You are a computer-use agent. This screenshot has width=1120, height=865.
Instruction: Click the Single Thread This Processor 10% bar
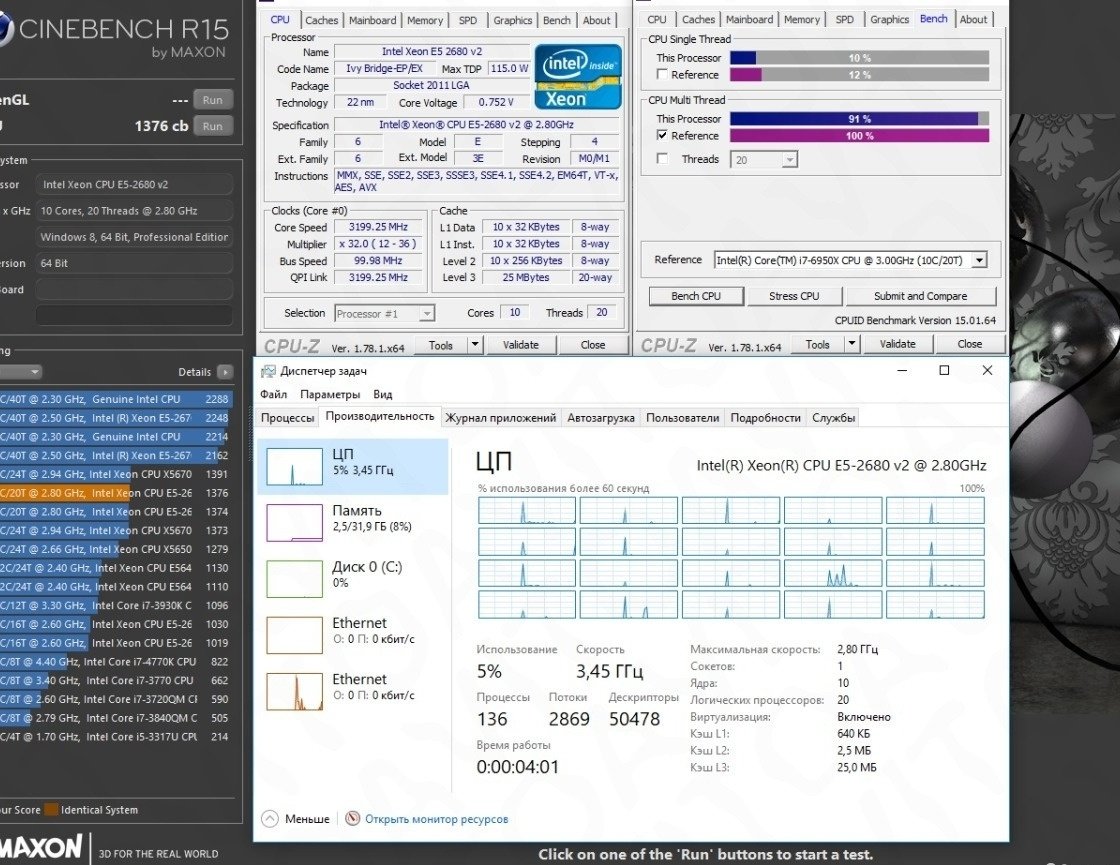click(859, 58)
